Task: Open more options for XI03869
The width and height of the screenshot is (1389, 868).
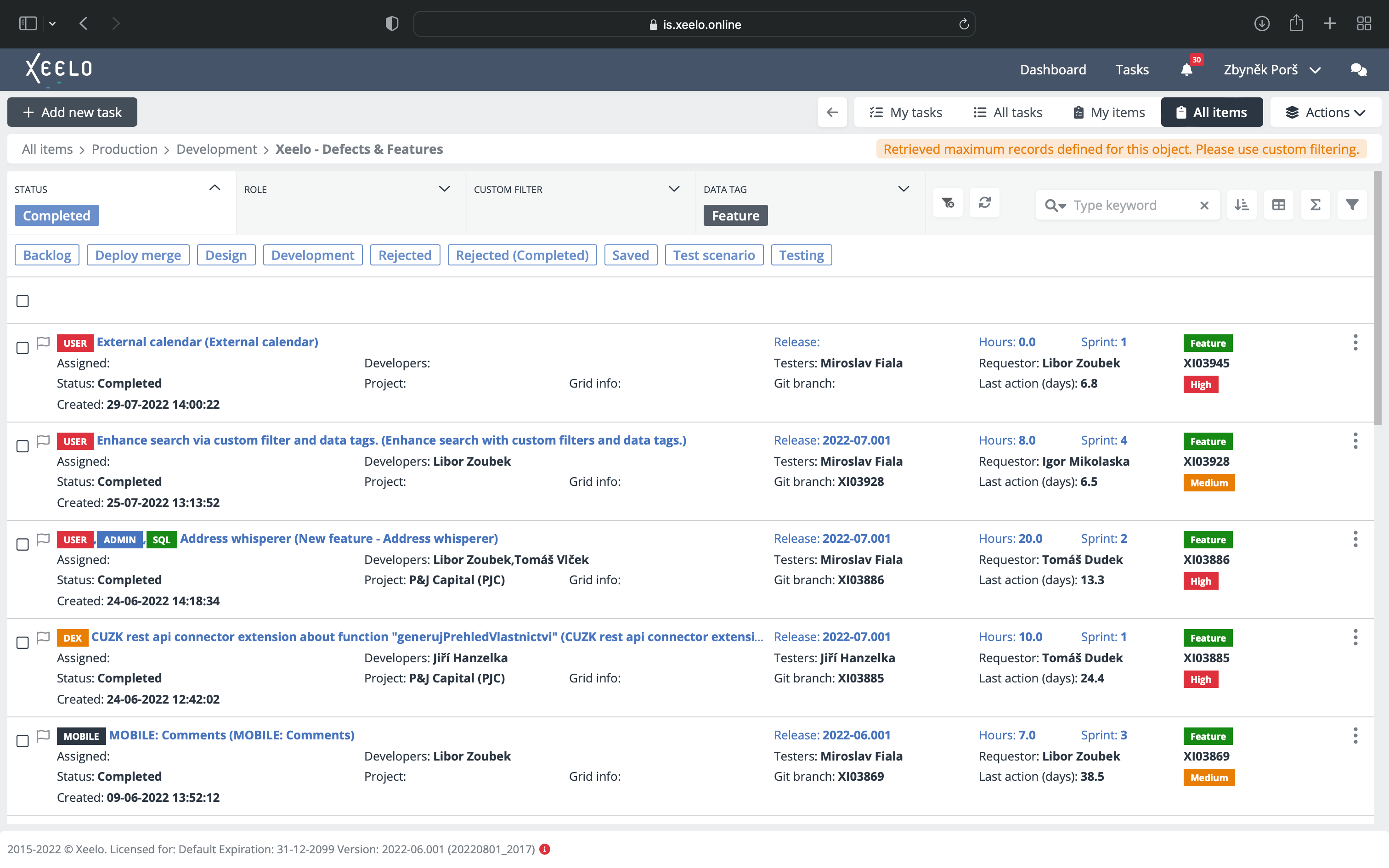Action: pos(1356,735)
